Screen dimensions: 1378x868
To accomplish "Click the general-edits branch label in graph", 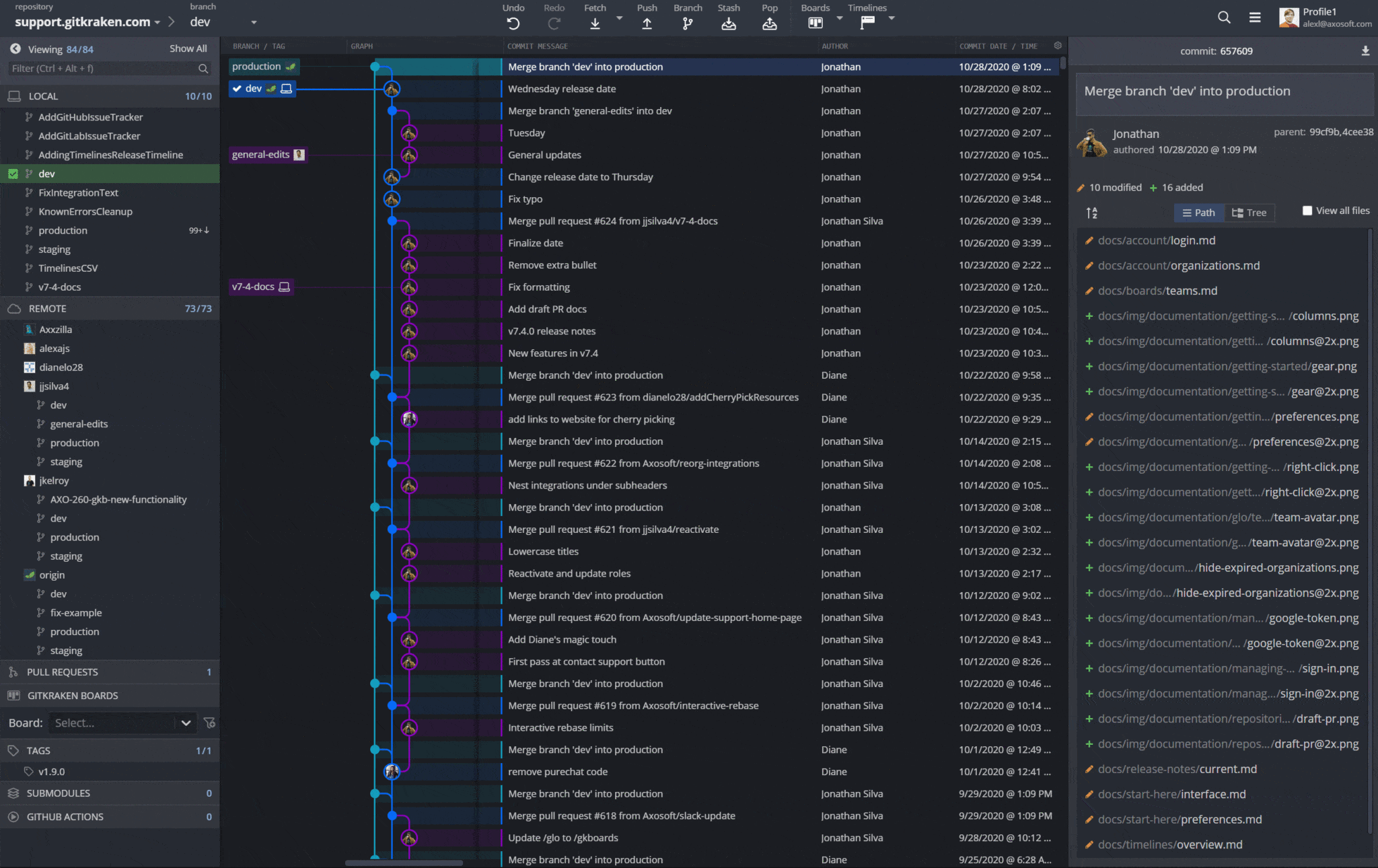I will [268, 155].
